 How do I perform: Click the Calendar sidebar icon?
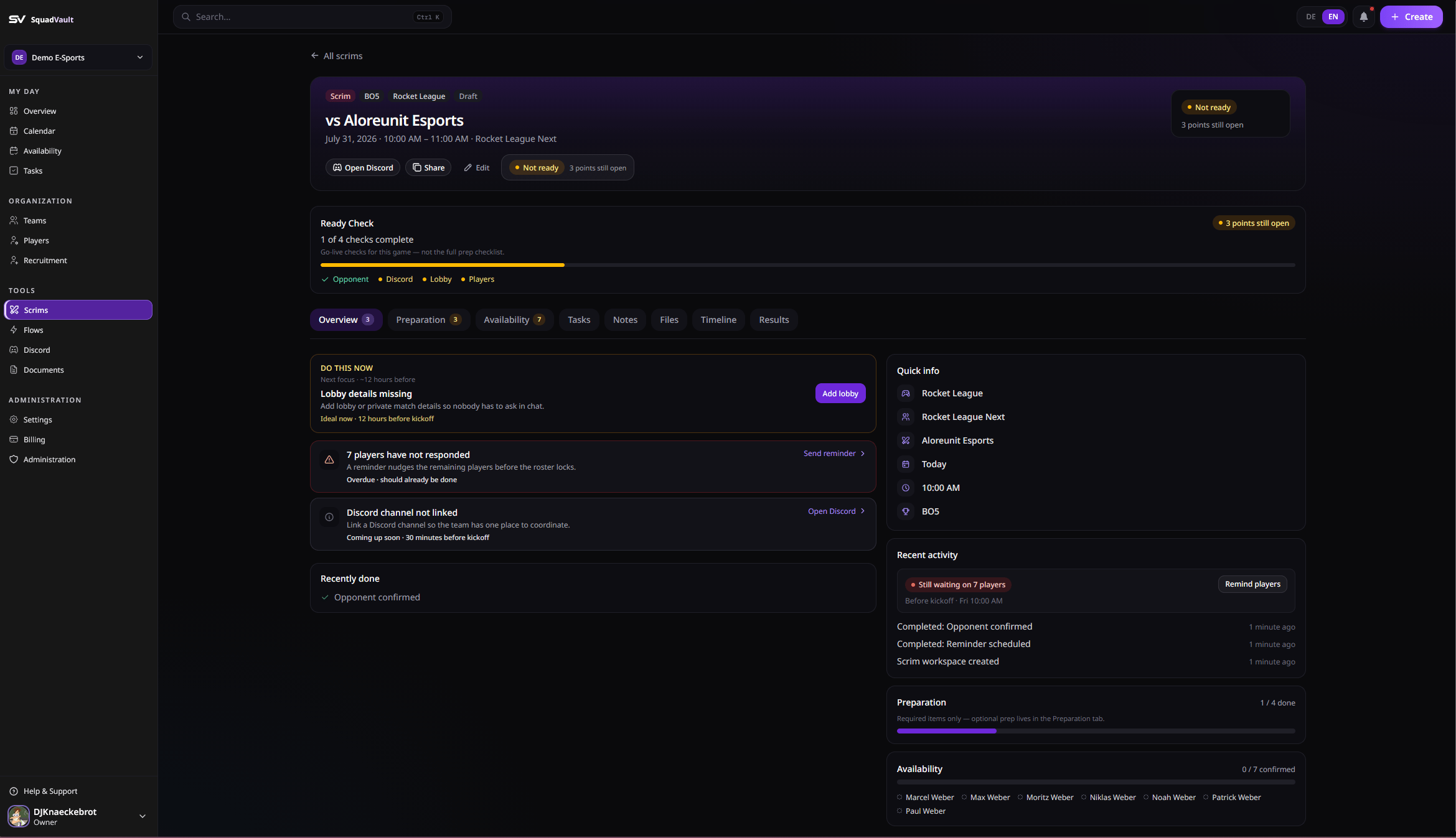(14, 131)
